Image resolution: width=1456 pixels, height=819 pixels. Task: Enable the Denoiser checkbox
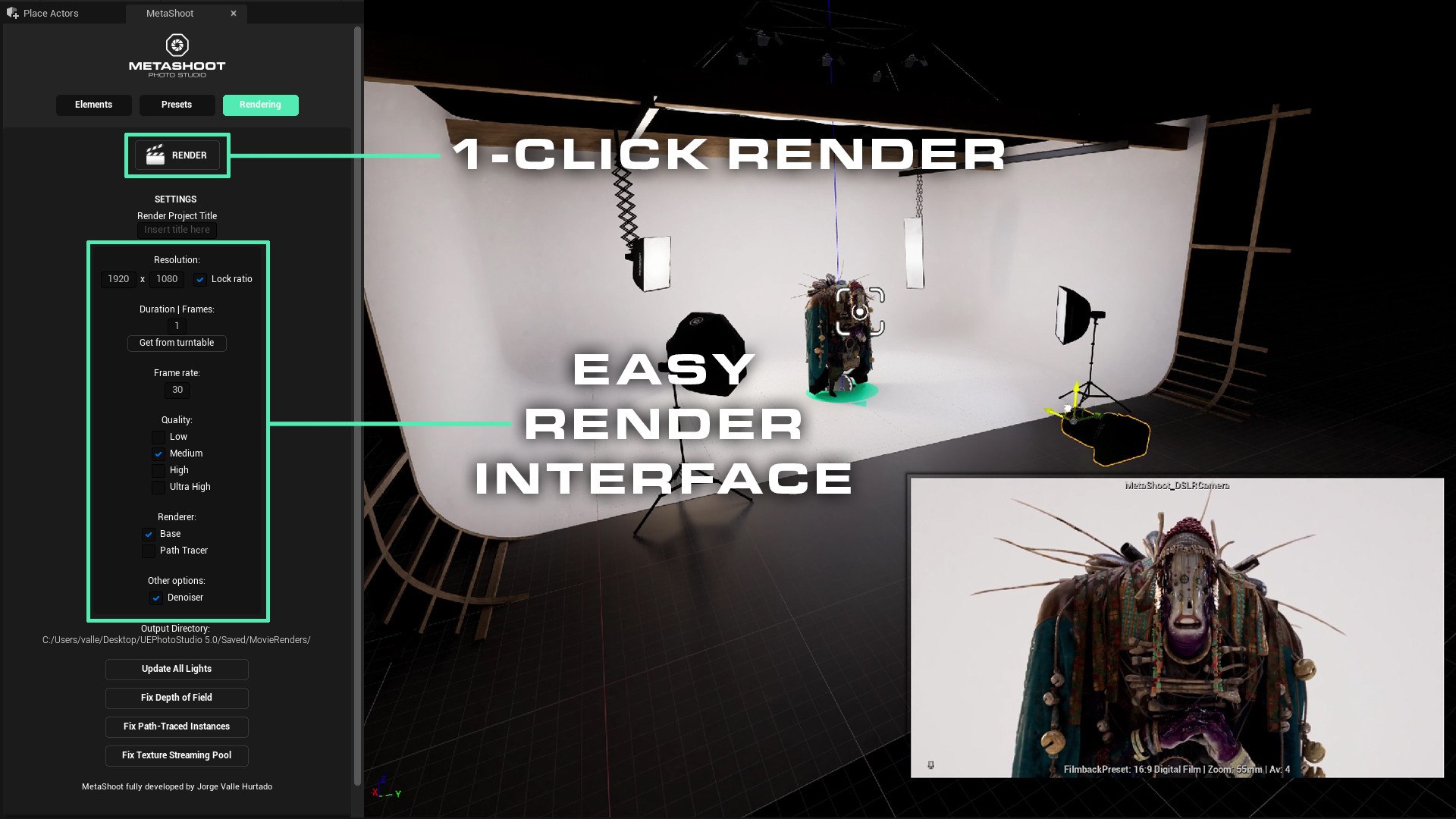pyautogui.click(x=157, y=597)
